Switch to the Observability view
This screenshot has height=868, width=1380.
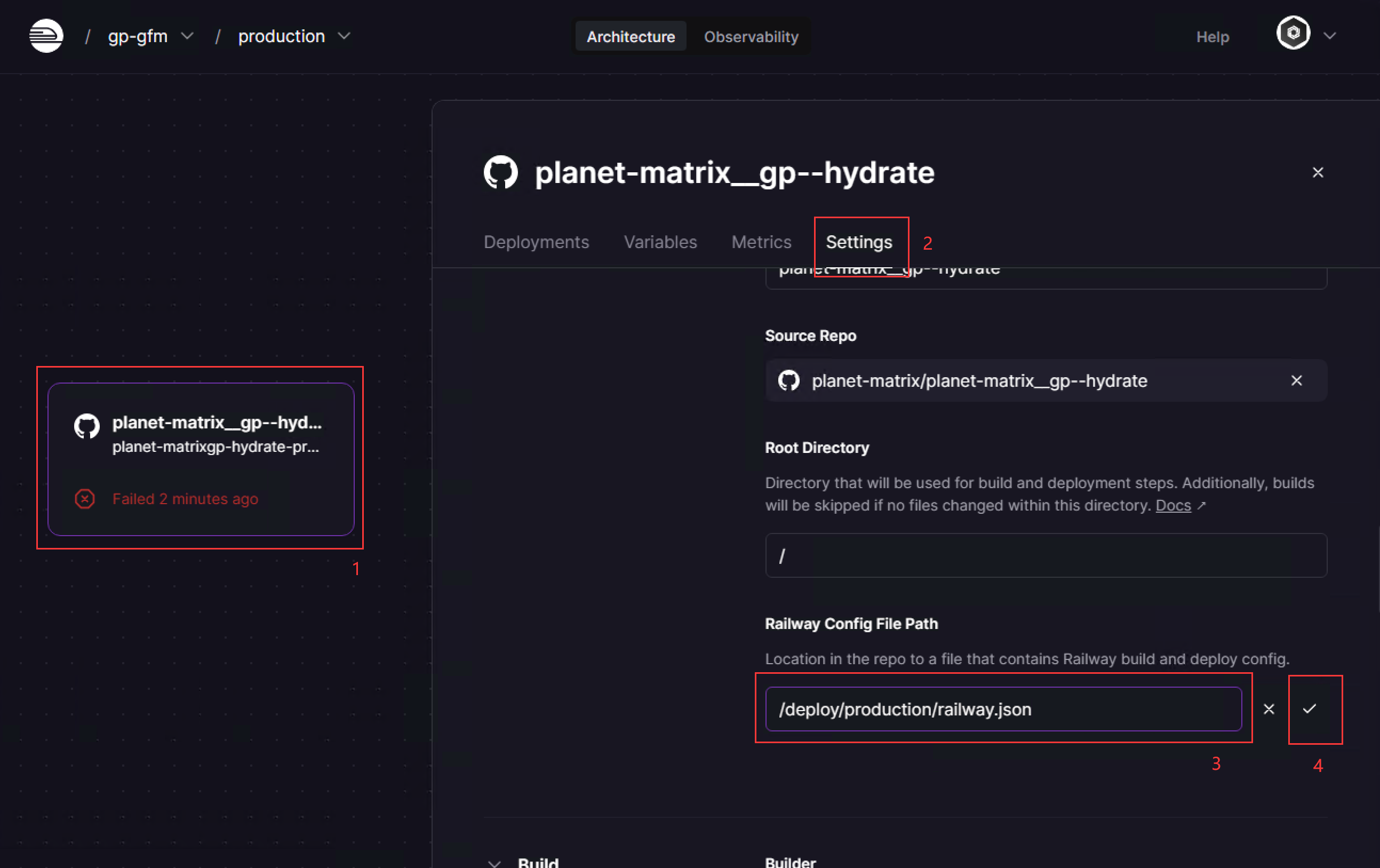click(751, 37)
